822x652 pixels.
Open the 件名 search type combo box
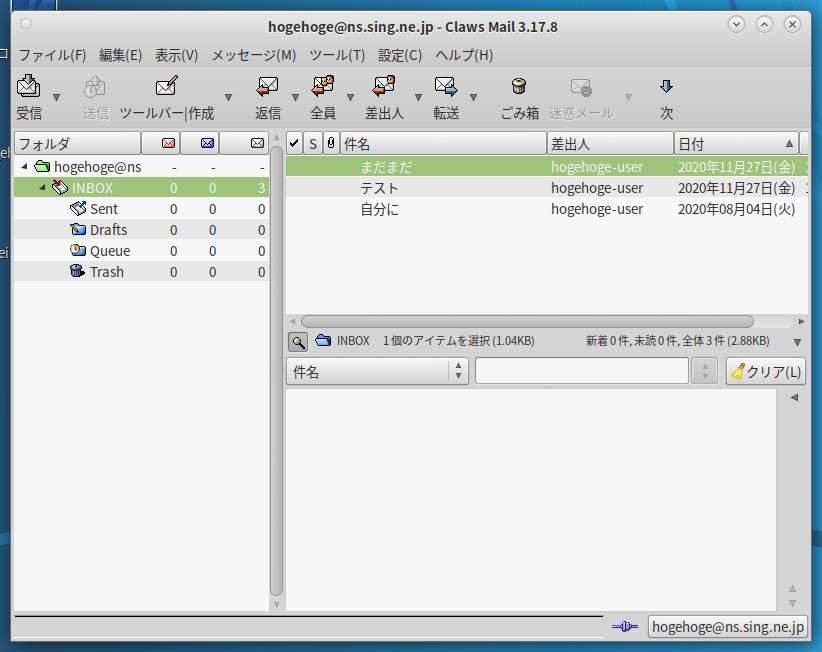point(377,372)
